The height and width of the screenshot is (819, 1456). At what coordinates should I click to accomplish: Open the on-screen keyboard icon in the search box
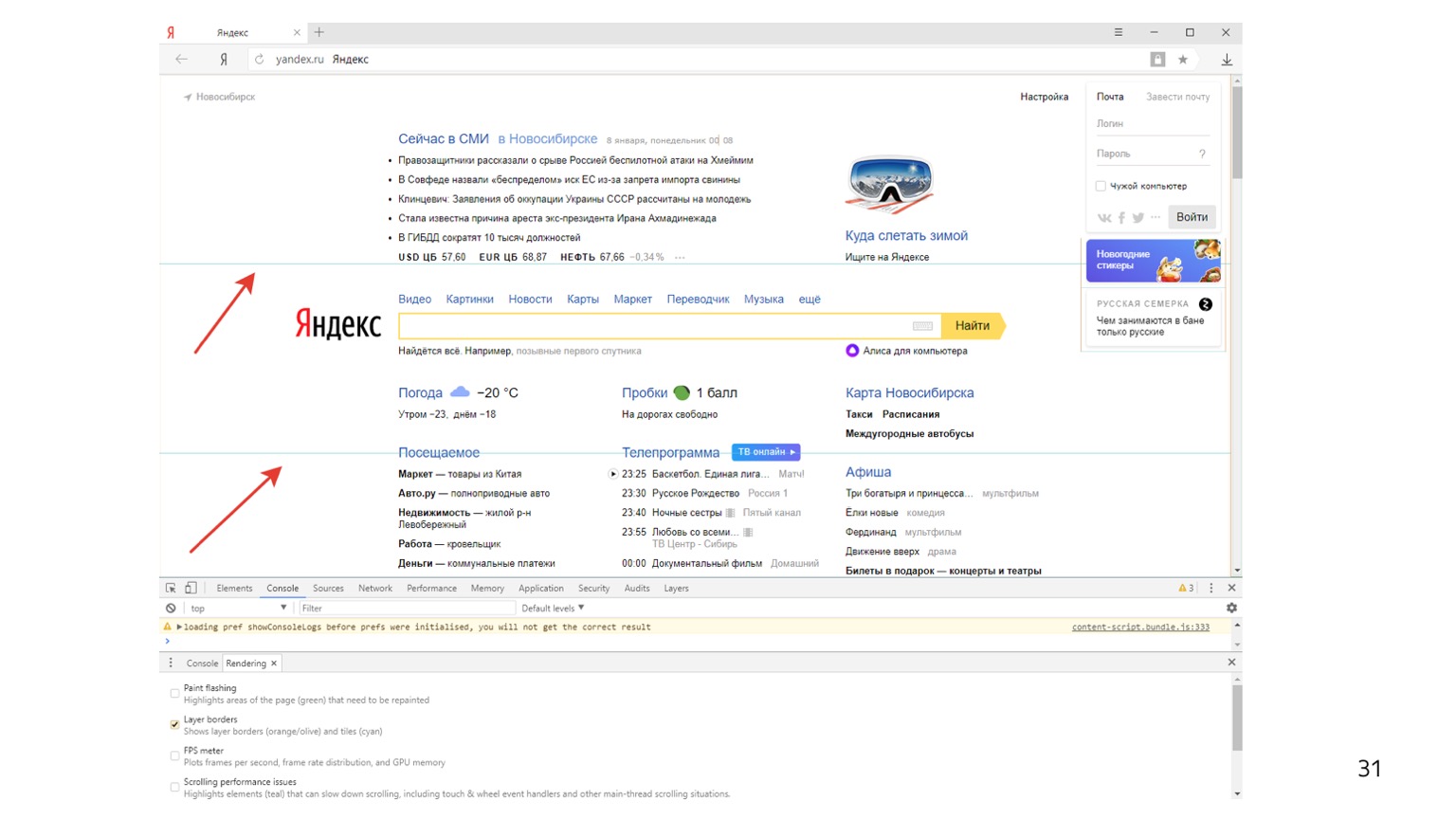point(922,326)
